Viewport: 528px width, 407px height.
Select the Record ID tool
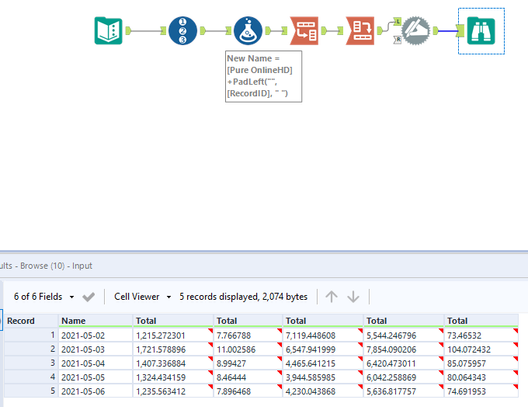(x=183, y=31)
